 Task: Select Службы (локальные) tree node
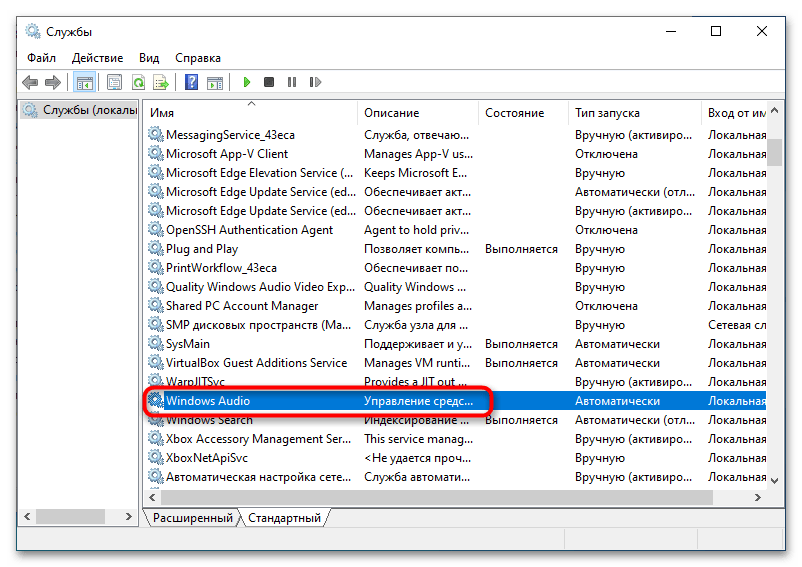click(80, 110)
